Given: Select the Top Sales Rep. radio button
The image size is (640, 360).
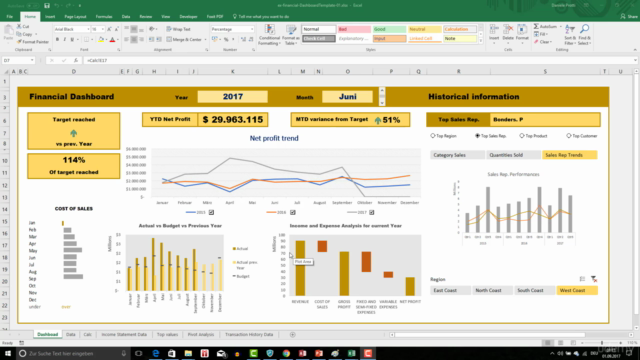Looking at the screenshot, I should pyautogui.click(x=478, y=136).
